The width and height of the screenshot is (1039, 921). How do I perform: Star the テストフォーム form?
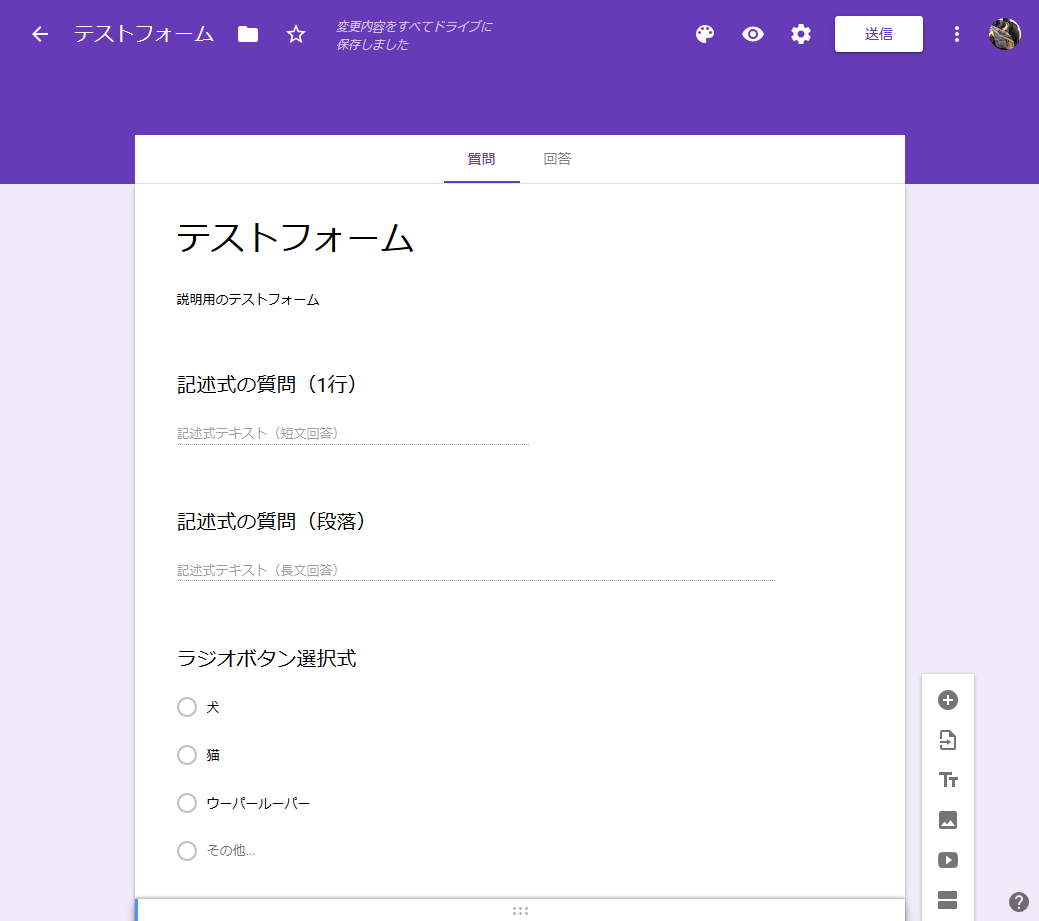click(x=295, y=33)
